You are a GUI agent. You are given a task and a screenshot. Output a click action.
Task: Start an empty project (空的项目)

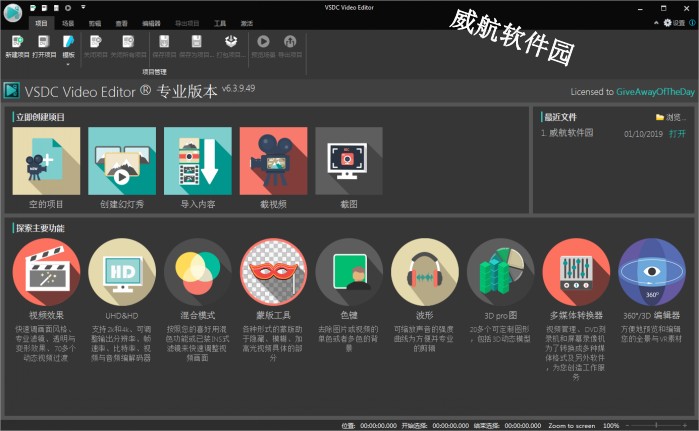tap(39, 160)
